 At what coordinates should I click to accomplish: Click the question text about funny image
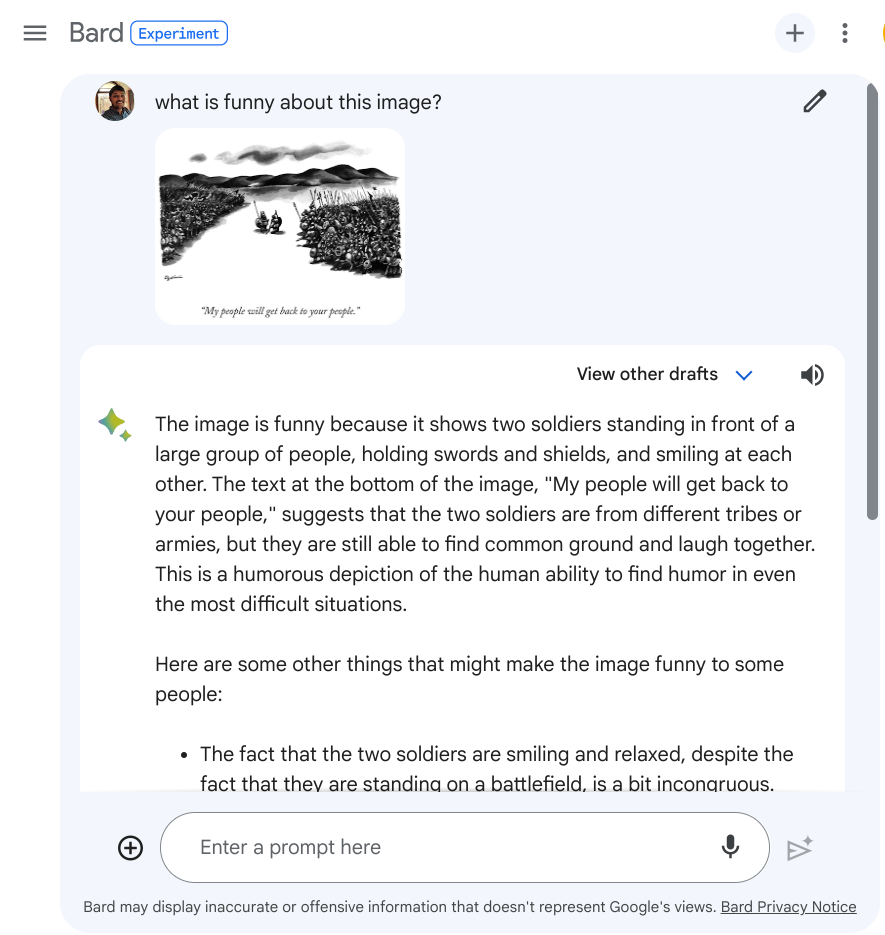click(x=298, y=102)
